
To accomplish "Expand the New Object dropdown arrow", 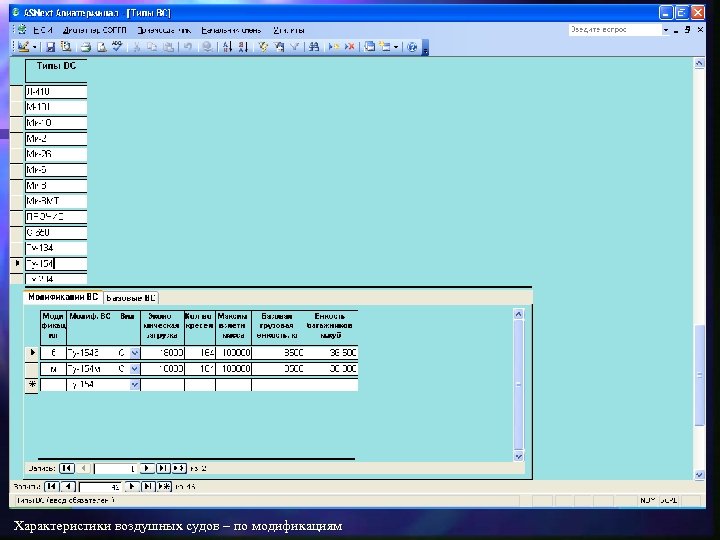I will click(396, 47).
